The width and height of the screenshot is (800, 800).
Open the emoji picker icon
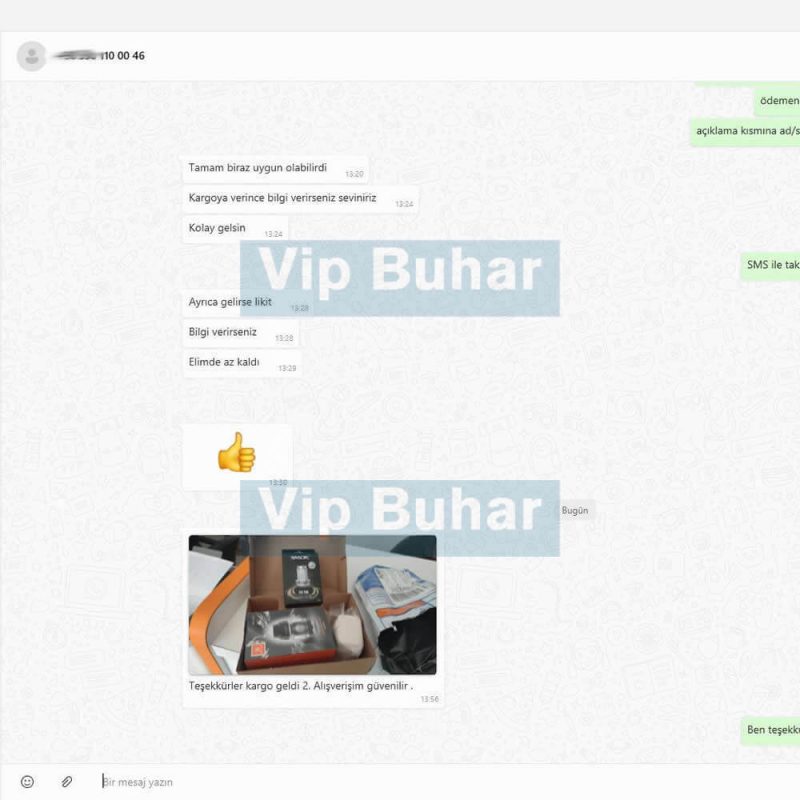pos(27,781)
